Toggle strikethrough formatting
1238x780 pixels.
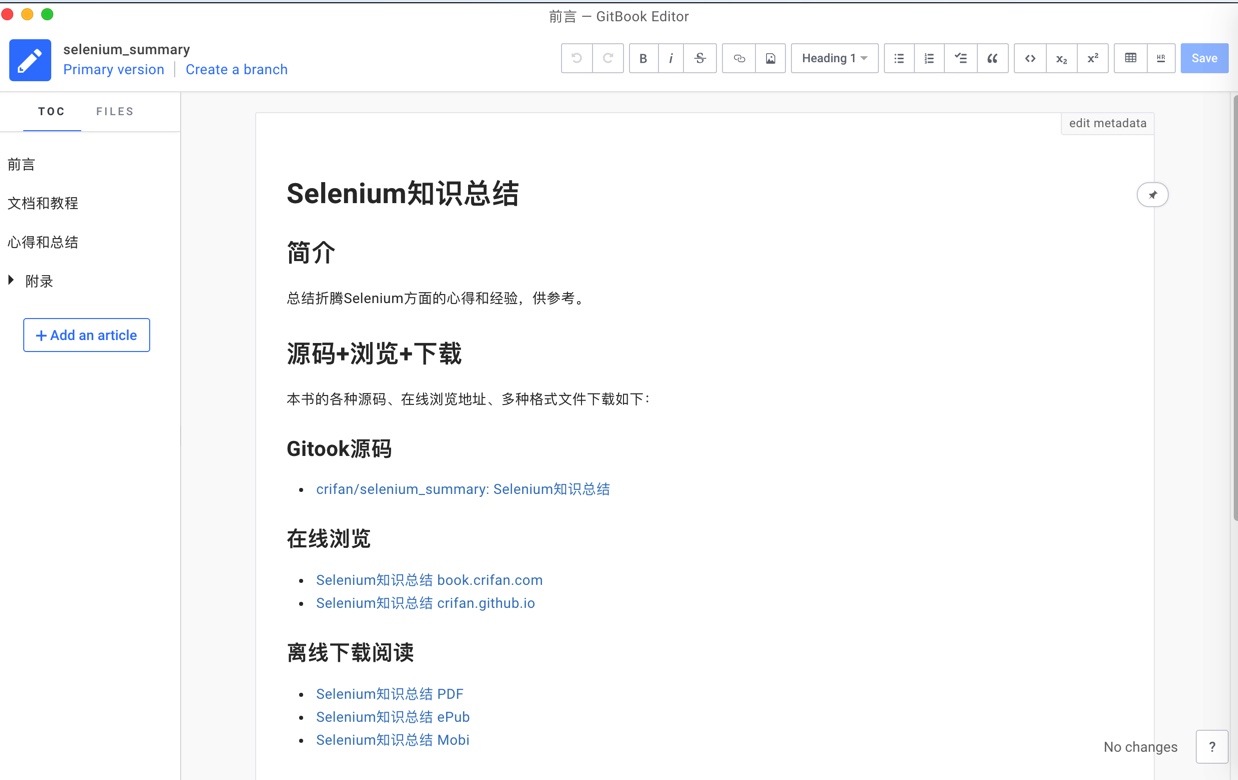[700, 58]
